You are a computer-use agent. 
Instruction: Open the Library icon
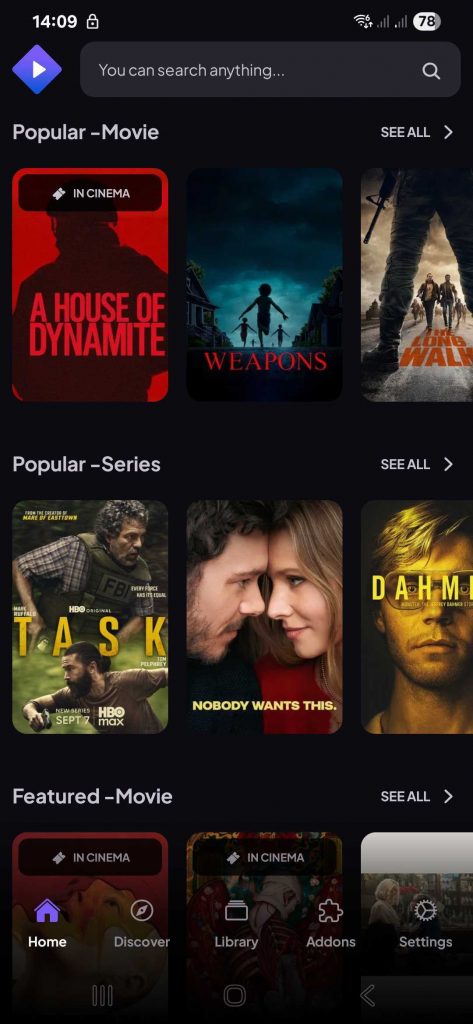(x=236, y=910)
